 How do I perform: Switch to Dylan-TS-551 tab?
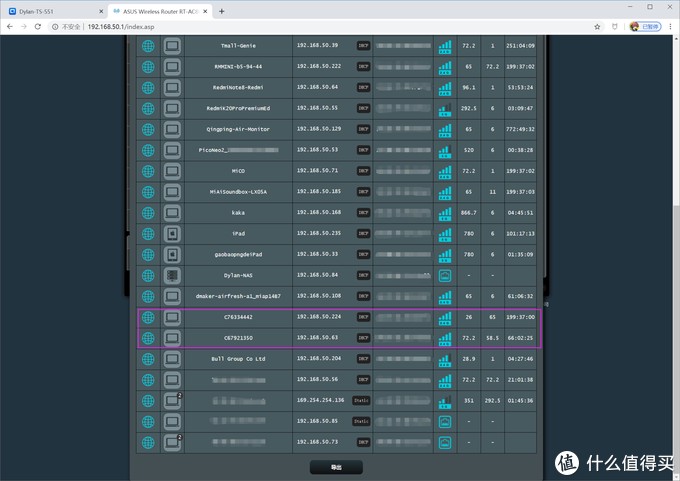(x=54, y=12)
